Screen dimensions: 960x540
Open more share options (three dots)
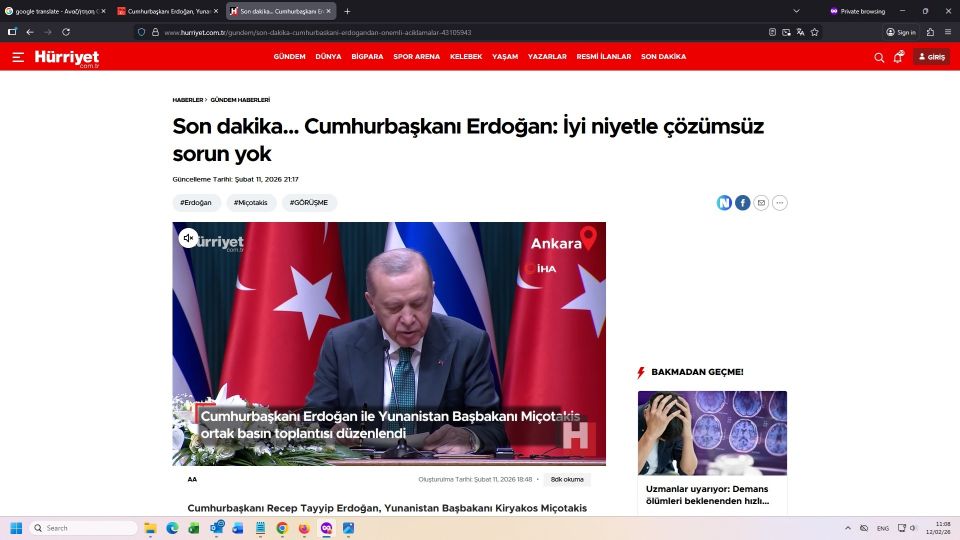tap(779, 203)
